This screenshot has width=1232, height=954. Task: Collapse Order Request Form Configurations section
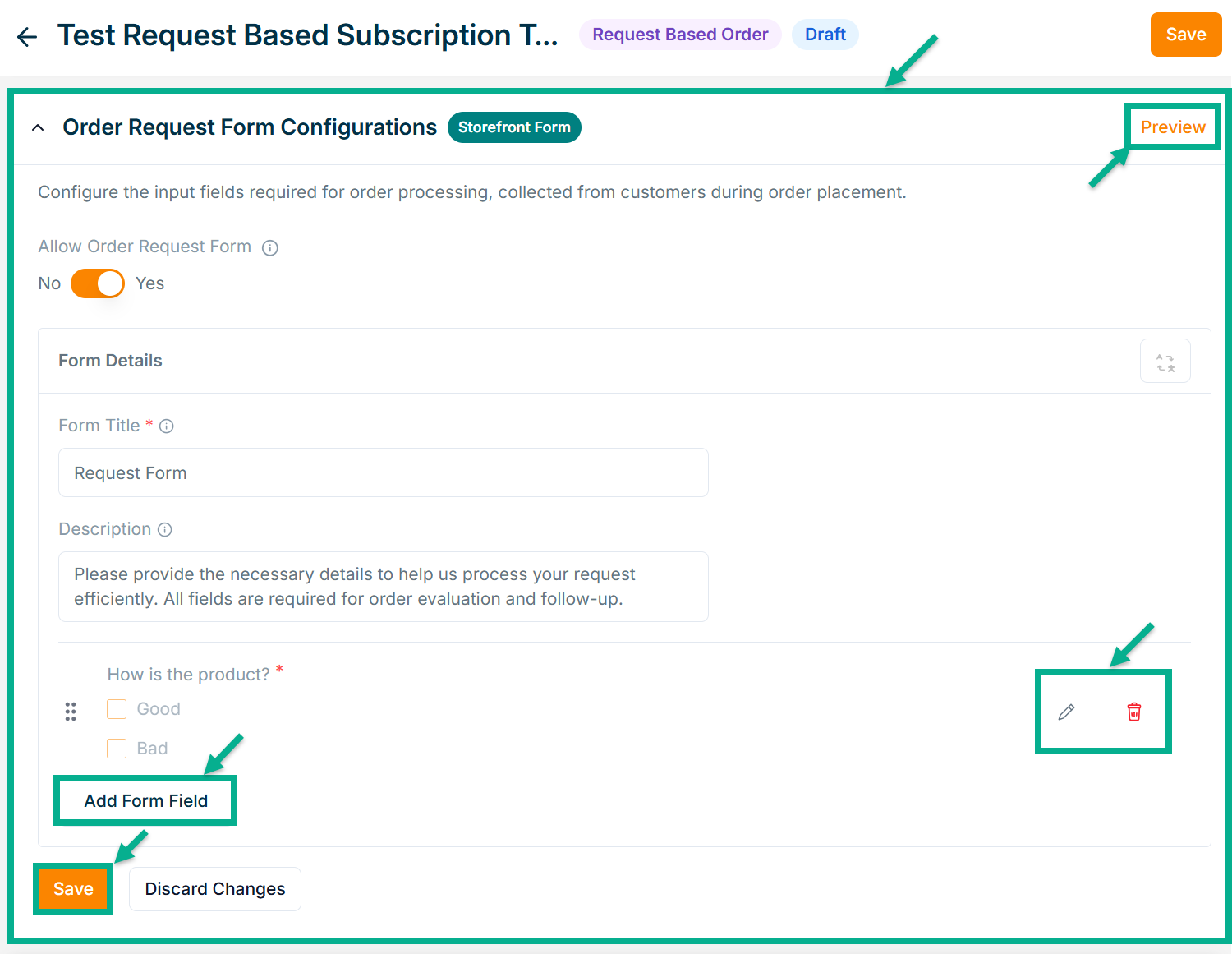click(x=38, y=128)
